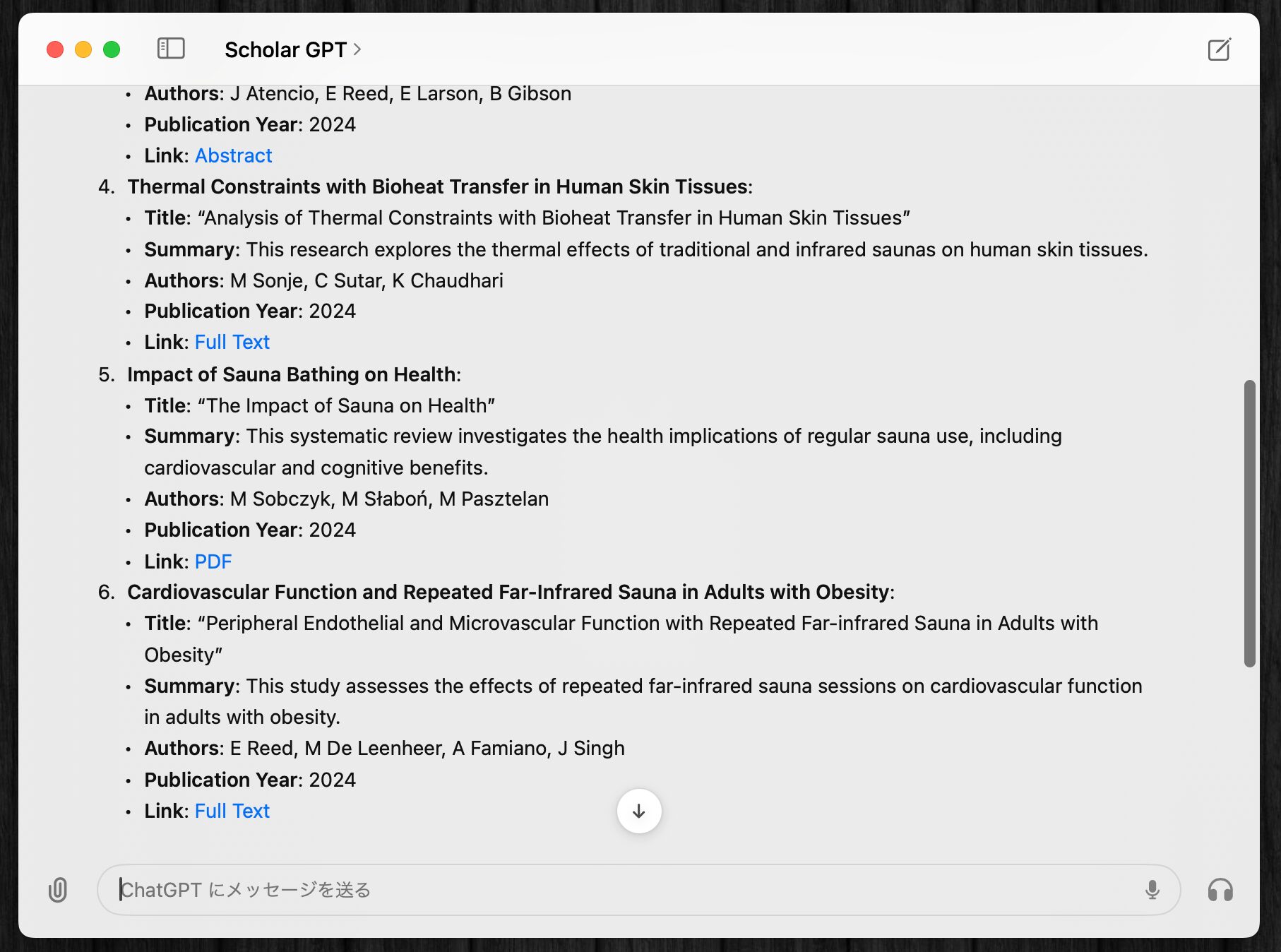Screen dimensions: 1281x952
Task: Open the Abstract link
Action: point(233,155)
